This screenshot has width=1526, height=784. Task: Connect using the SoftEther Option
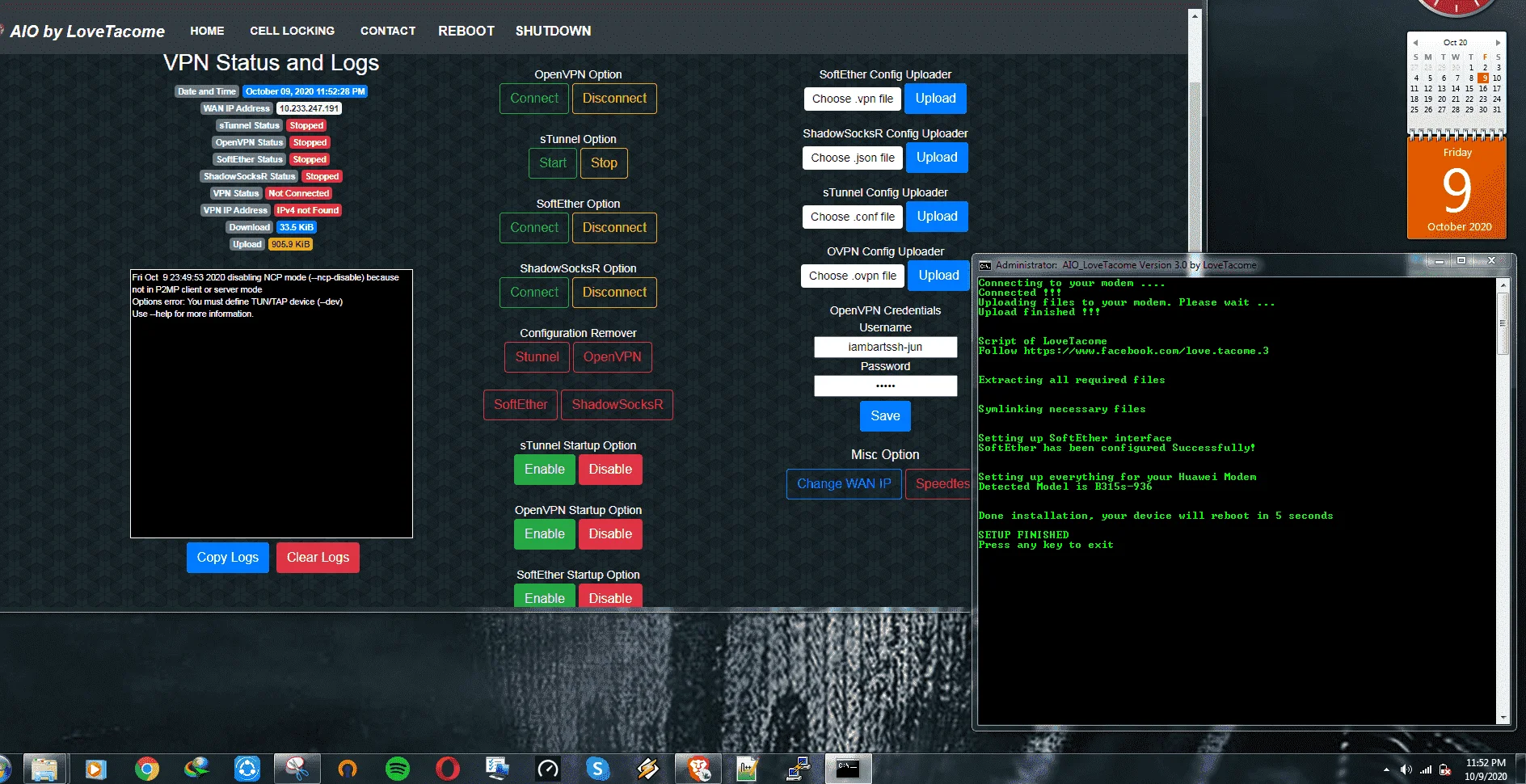pyautogui.click(x=534, y=228)
